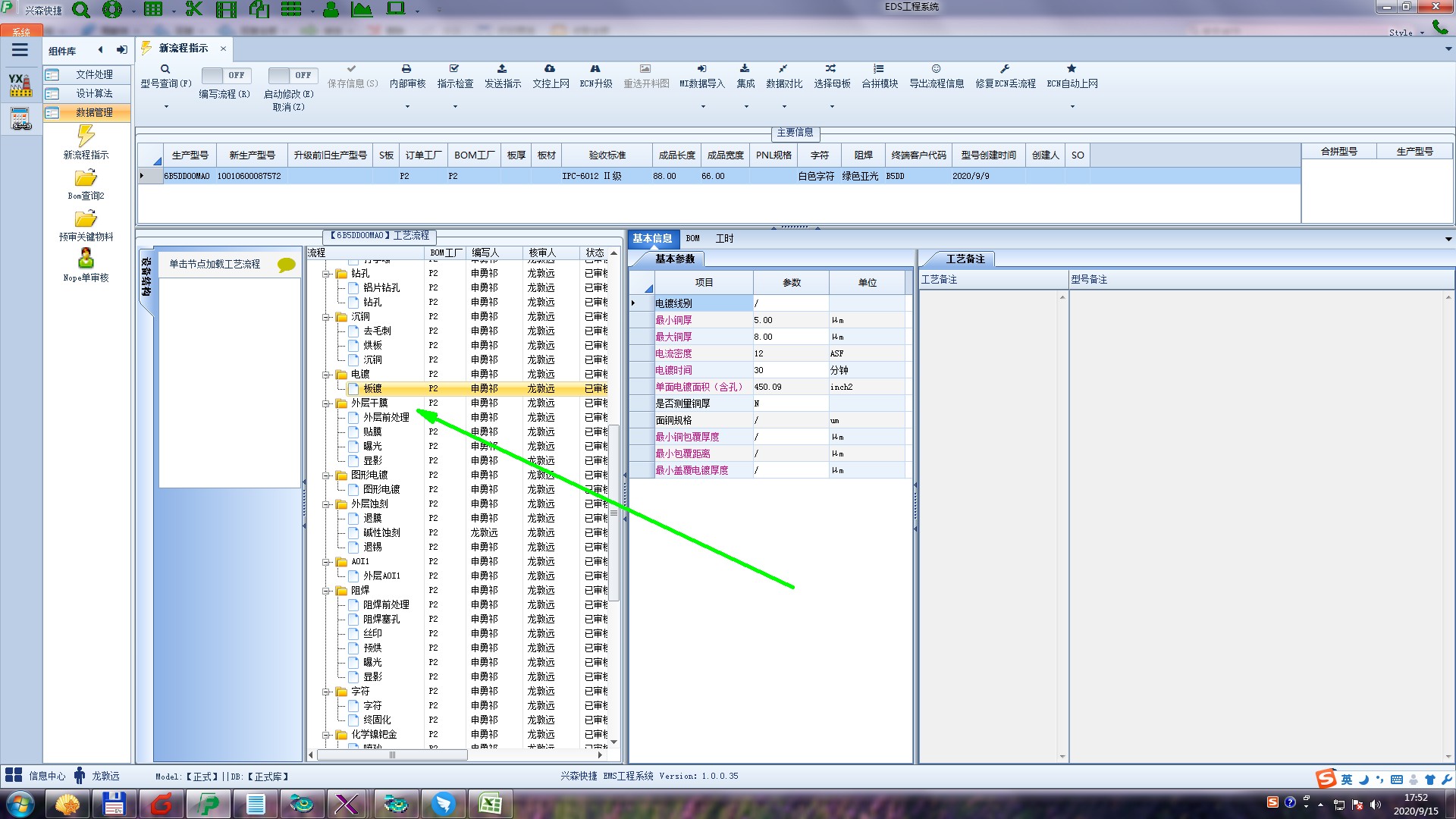Open dropdown arrow under 型号查询
The width and height of the screenshot is (1456, 819).
(165, 106)
